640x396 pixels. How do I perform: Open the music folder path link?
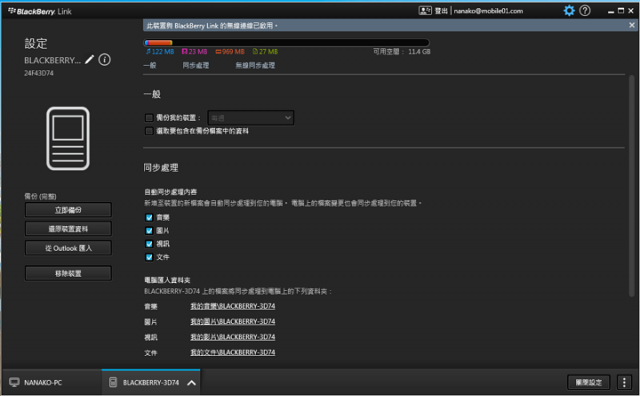click(x=233, y=306)
